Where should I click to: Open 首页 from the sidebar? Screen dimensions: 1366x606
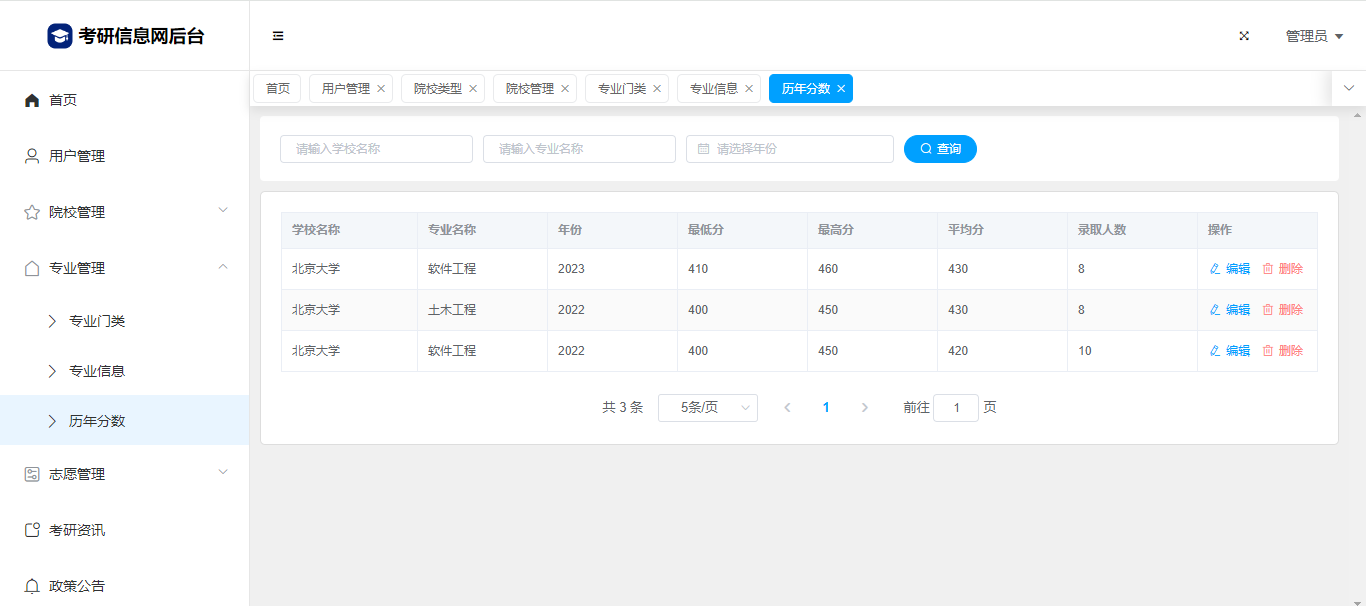pyautogui.click(x=63, y=100)
